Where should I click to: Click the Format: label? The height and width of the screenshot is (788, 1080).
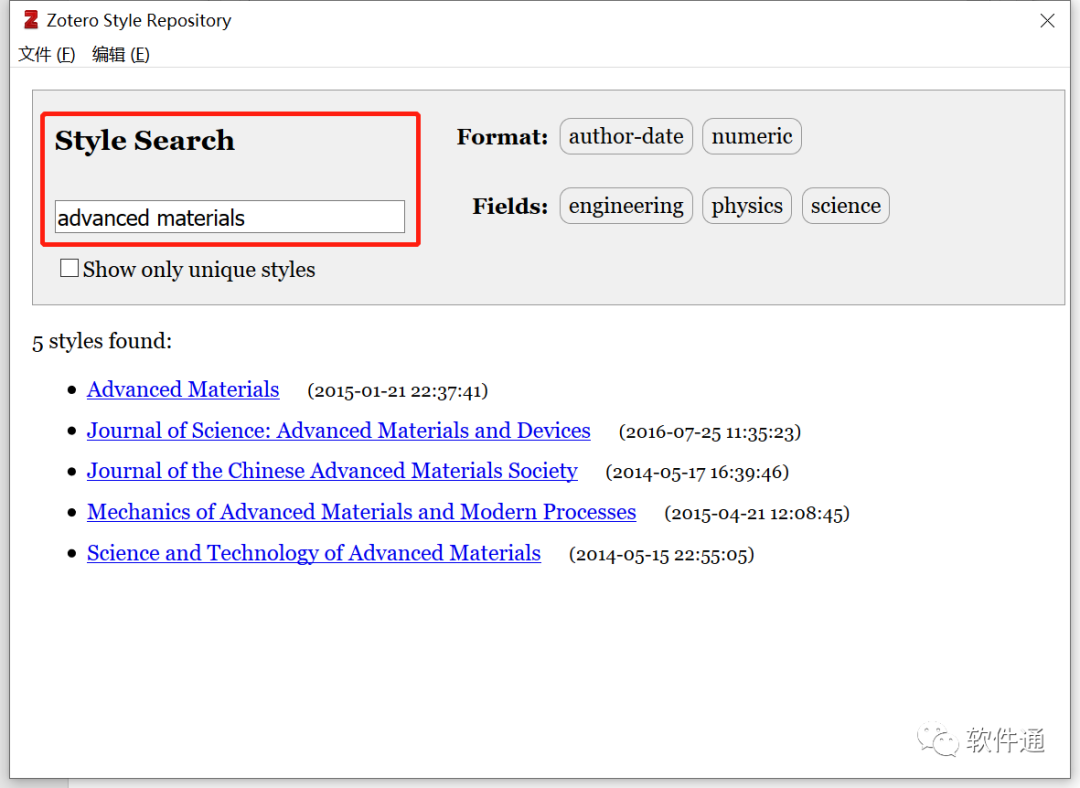(502, 137)
